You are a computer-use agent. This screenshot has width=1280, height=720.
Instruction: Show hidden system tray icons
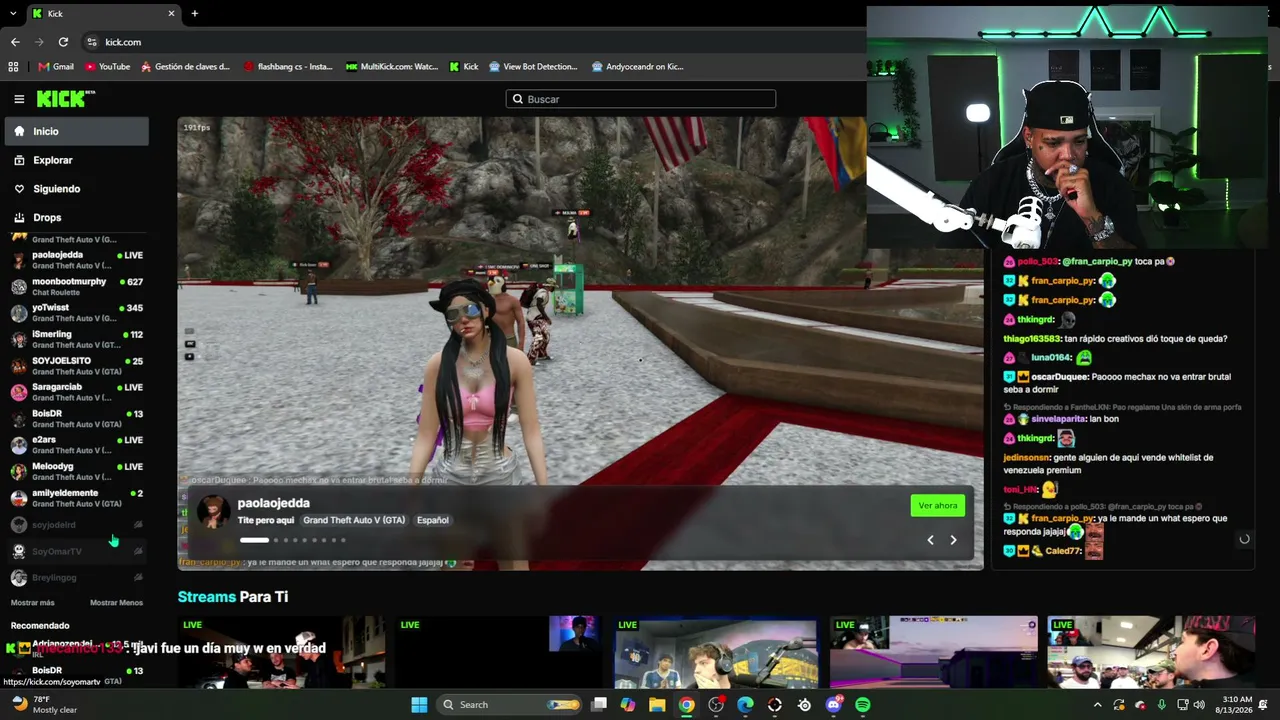(1097, 705)
